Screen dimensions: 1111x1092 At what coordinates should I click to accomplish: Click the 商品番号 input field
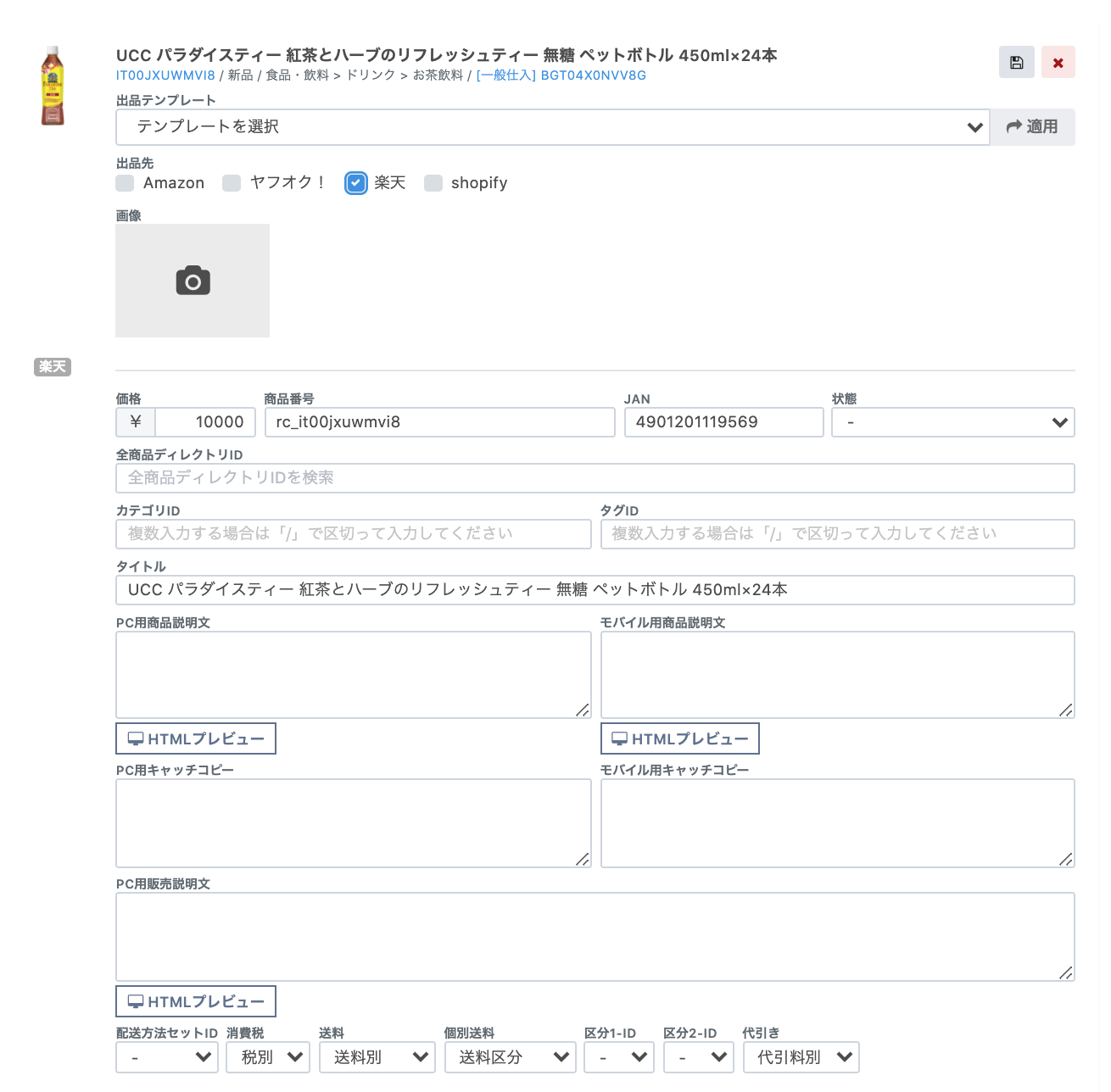coord(439,422)
